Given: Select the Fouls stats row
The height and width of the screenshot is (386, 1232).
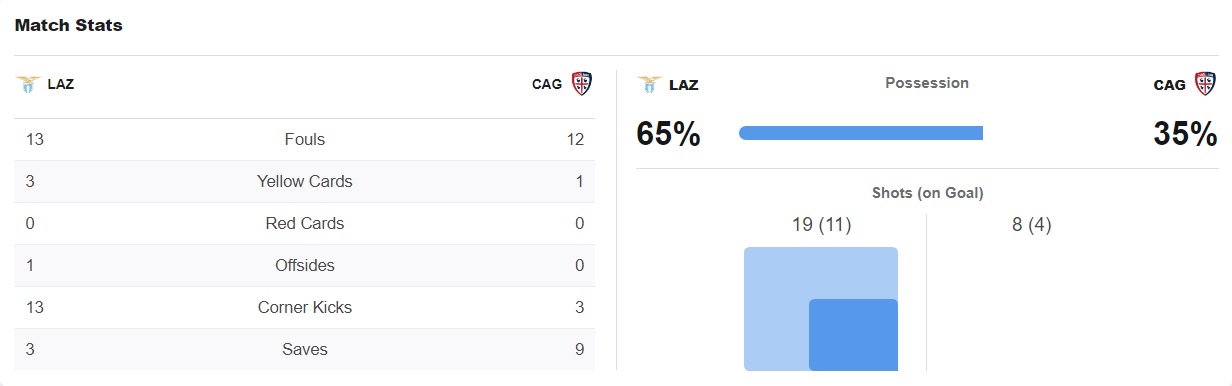Looking at the screenshot, I should pyautogui.click(x=305, y=140).
